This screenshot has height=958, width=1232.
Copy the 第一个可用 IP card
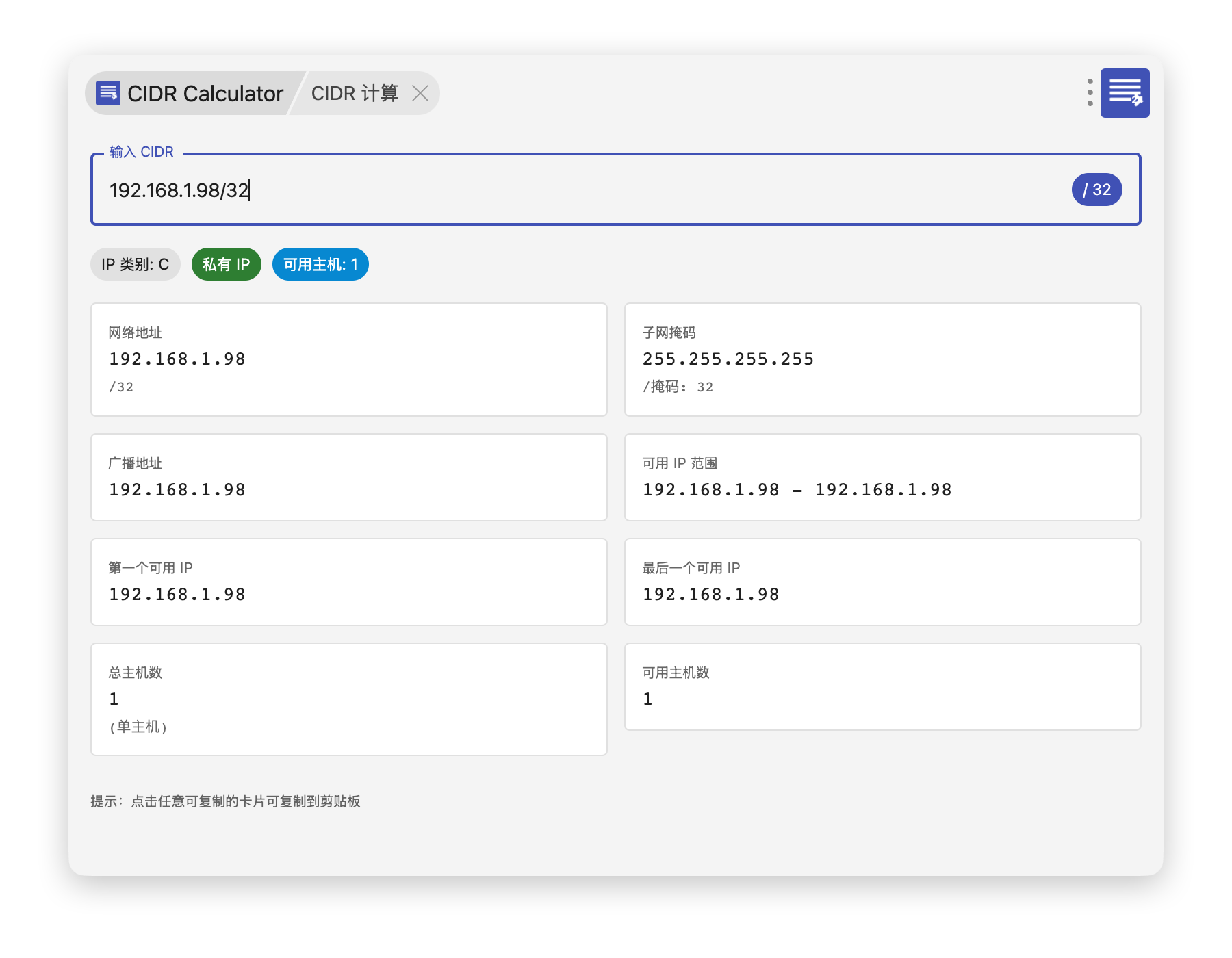pos(348,582)
